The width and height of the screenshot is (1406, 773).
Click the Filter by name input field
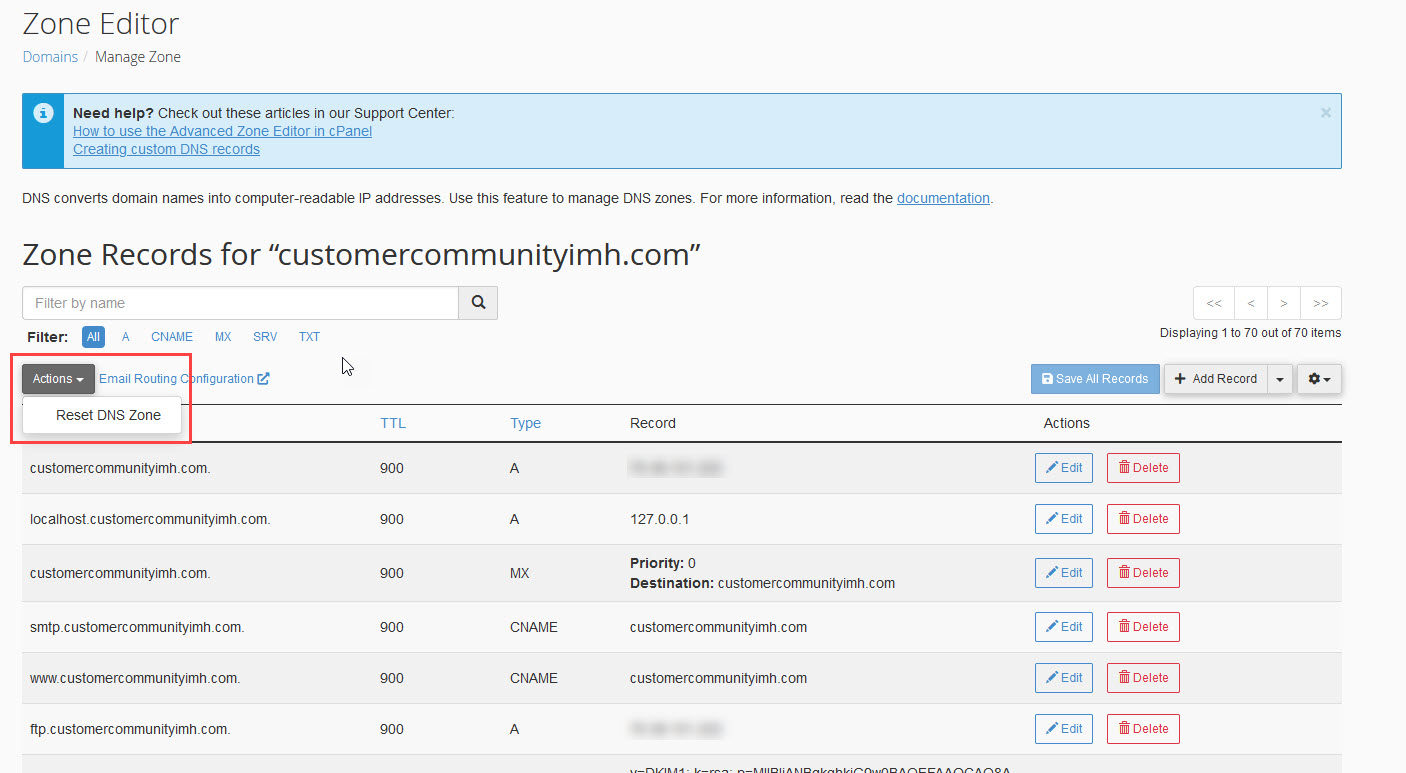(240, 303)
